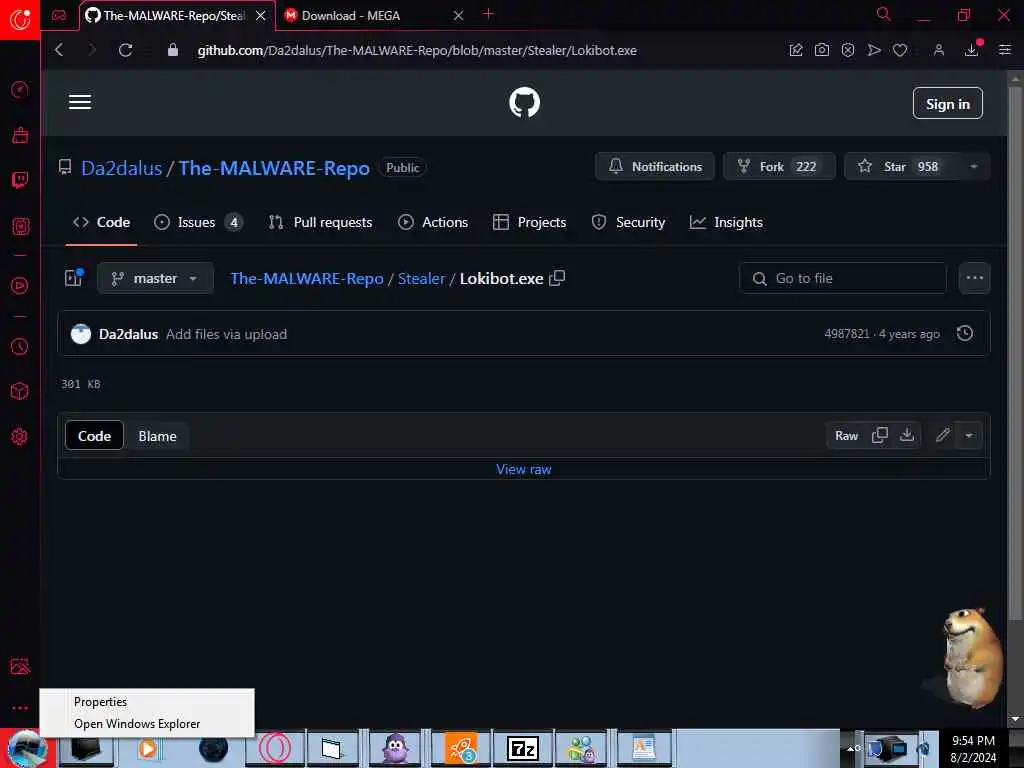The height and width of the screenshot is (768, 1024).
Task: Open the master branch dropdown
Action: [155, 278]
